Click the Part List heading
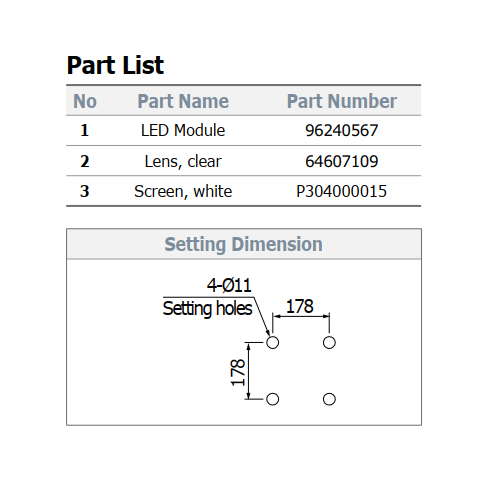Image resolution: width=500 pixels, height=500 pixels. point(115,65)
